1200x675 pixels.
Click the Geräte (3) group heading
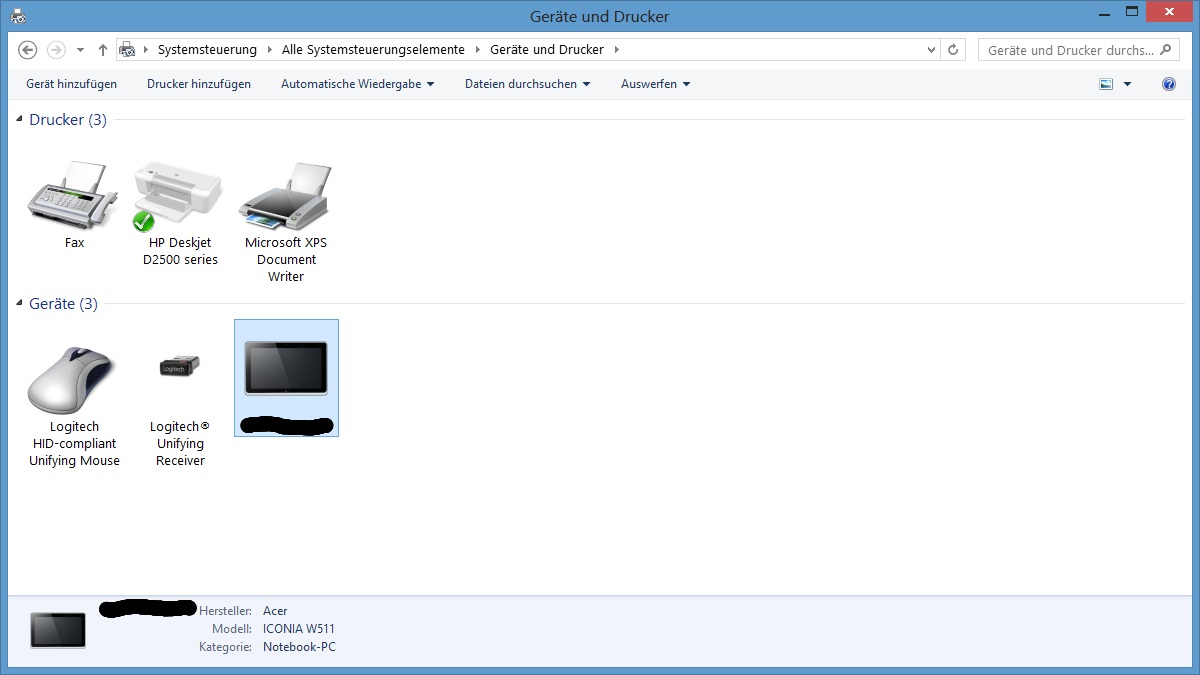[x=64, y=304]
